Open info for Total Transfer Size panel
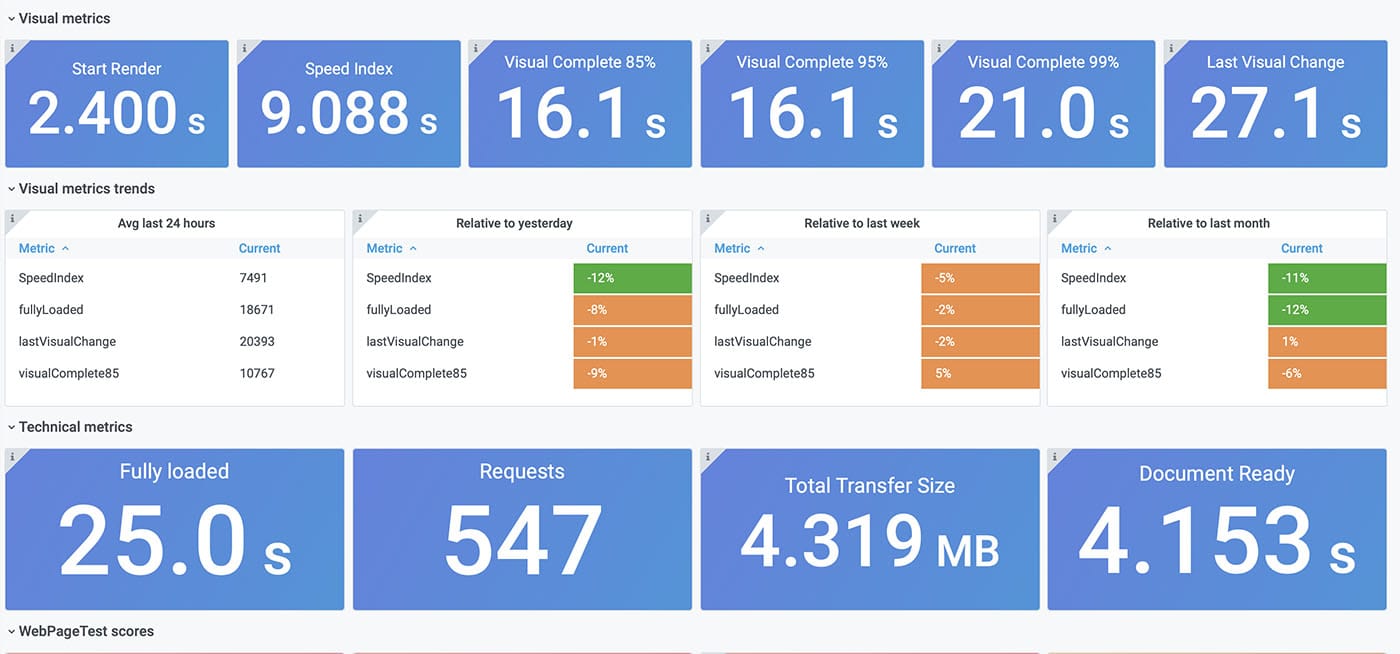Image resolution: width=1400 pixels, height=654 pixels. [708, 456]
